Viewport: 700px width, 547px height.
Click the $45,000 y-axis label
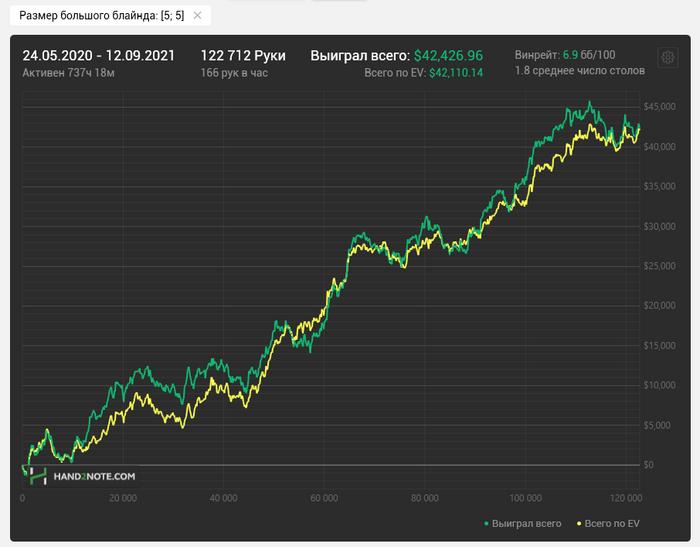tap(659, 107)
